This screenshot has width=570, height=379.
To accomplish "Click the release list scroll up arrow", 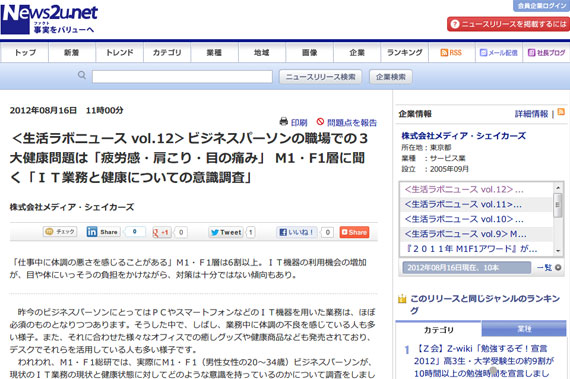I will tap(558, 188).
